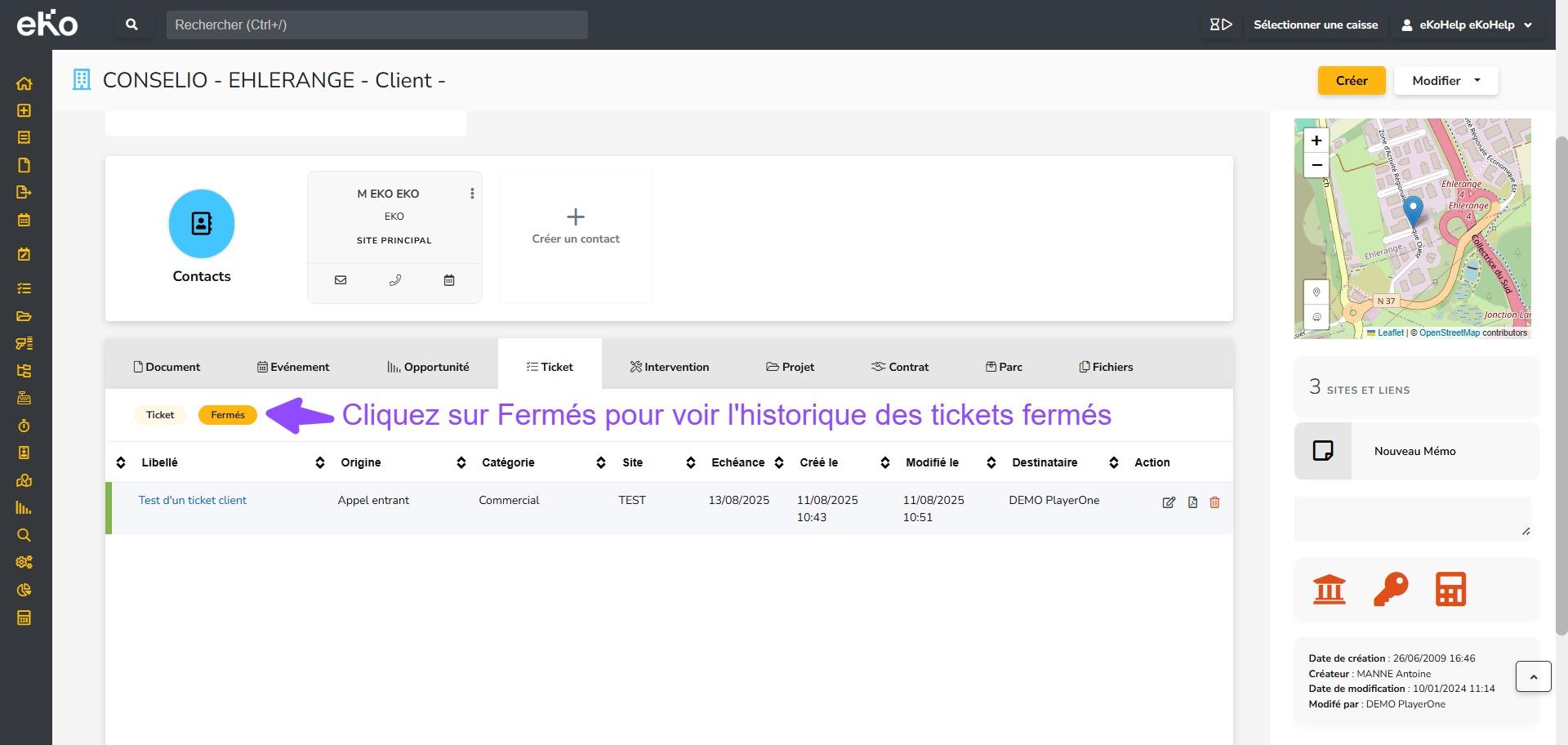
Task: Select the Ticket filter pill
Action: pos(160,415)
